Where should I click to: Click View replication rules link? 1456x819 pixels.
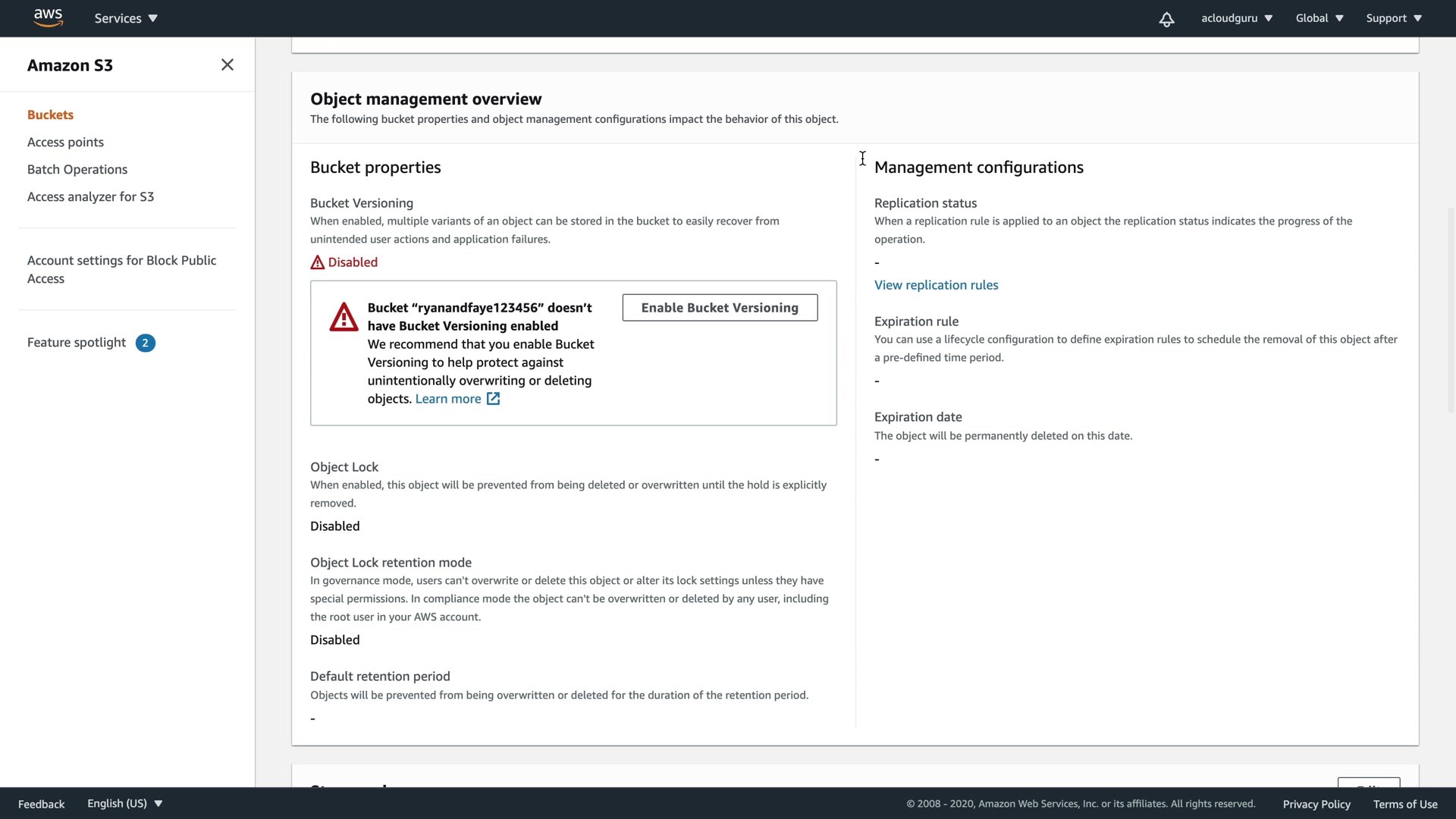tap(936, 285)
